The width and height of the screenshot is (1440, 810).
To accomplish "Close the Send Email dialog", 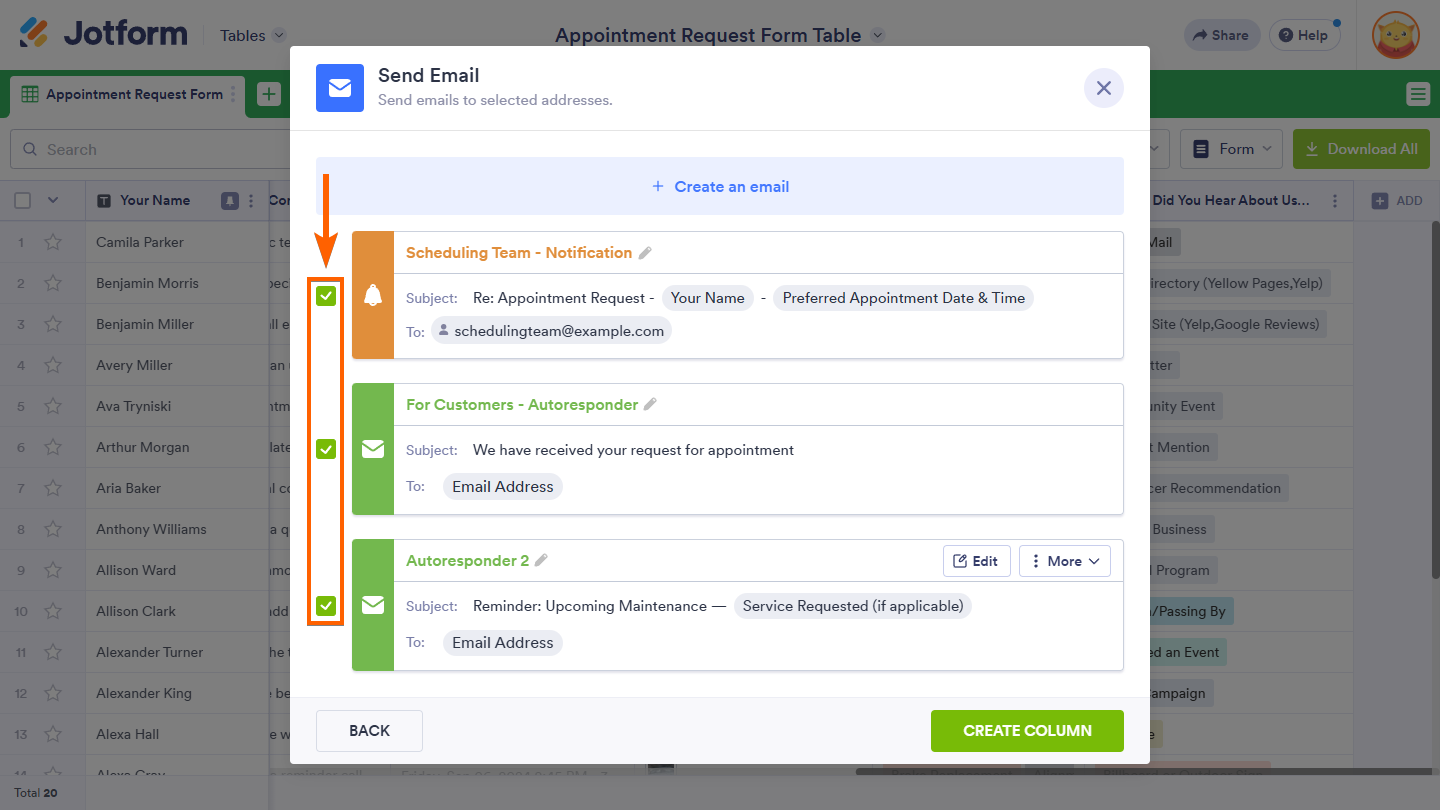I will 1103,88.
